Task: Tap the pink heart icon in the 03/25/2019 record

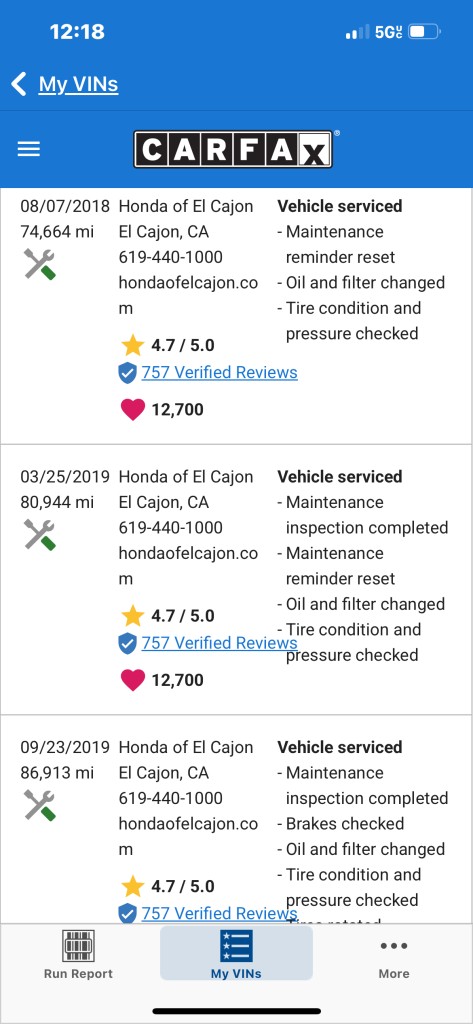Action: click(133, 680)
